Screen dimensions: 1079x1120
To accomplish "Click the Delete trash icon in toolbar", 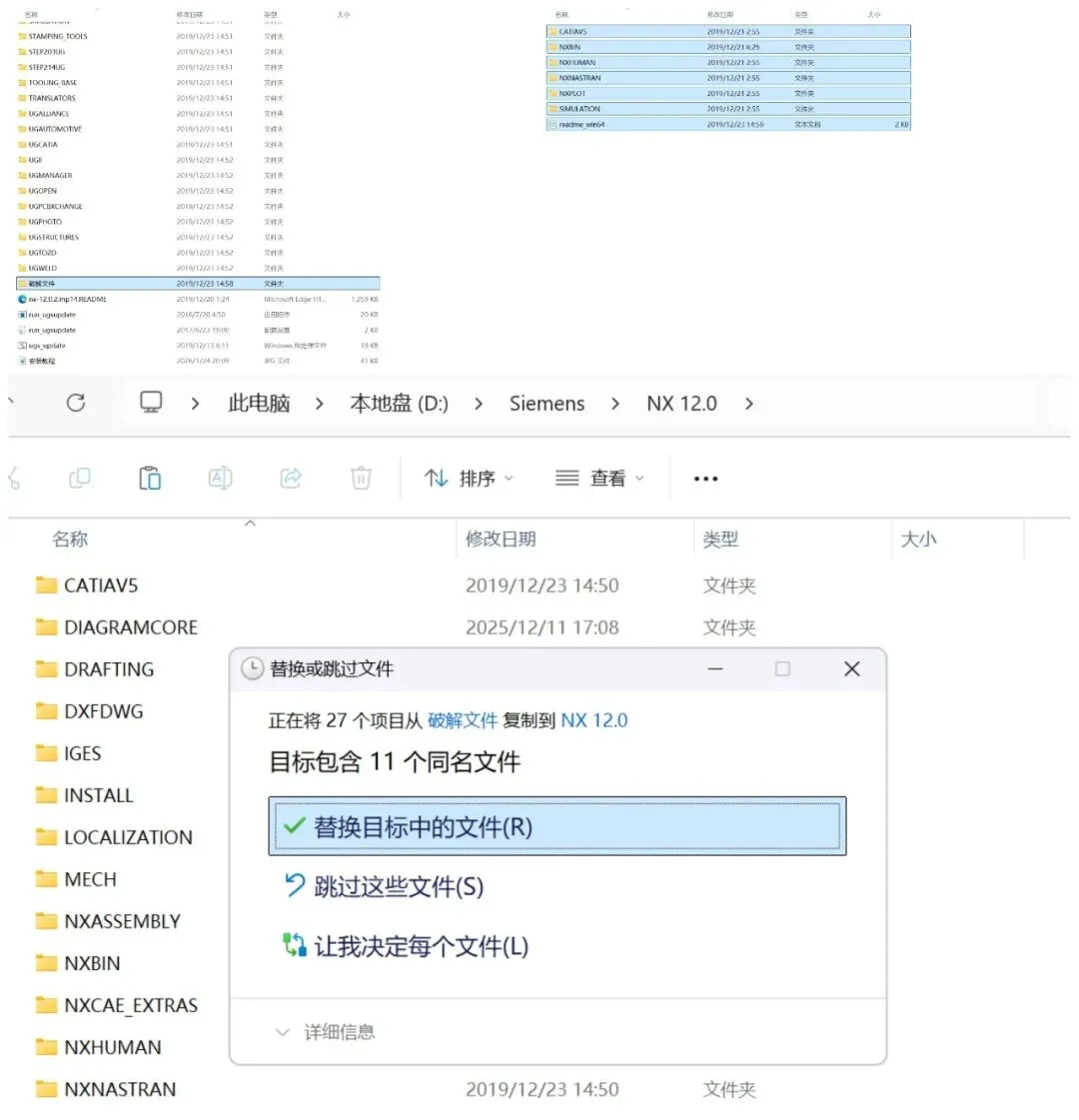I will click(x=362, y=478).
